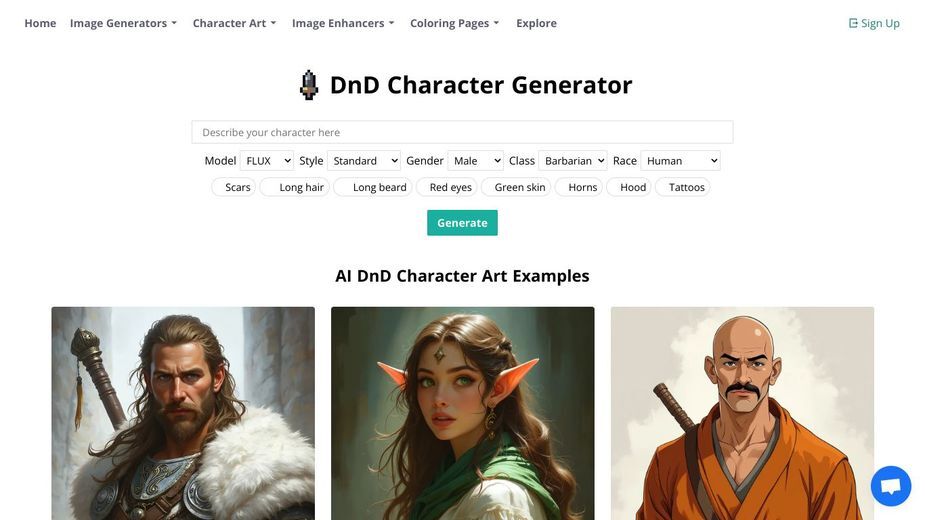Focus the character description input field

[462, 132]
